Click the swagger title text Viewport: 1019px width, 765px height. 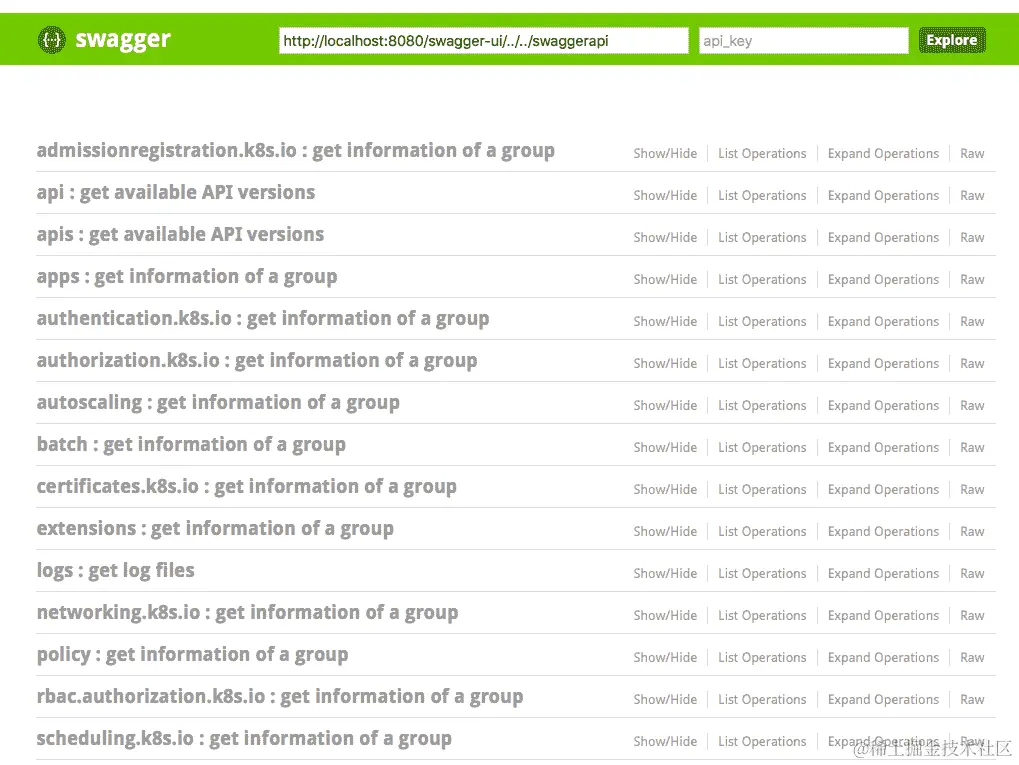coord(123,40)
